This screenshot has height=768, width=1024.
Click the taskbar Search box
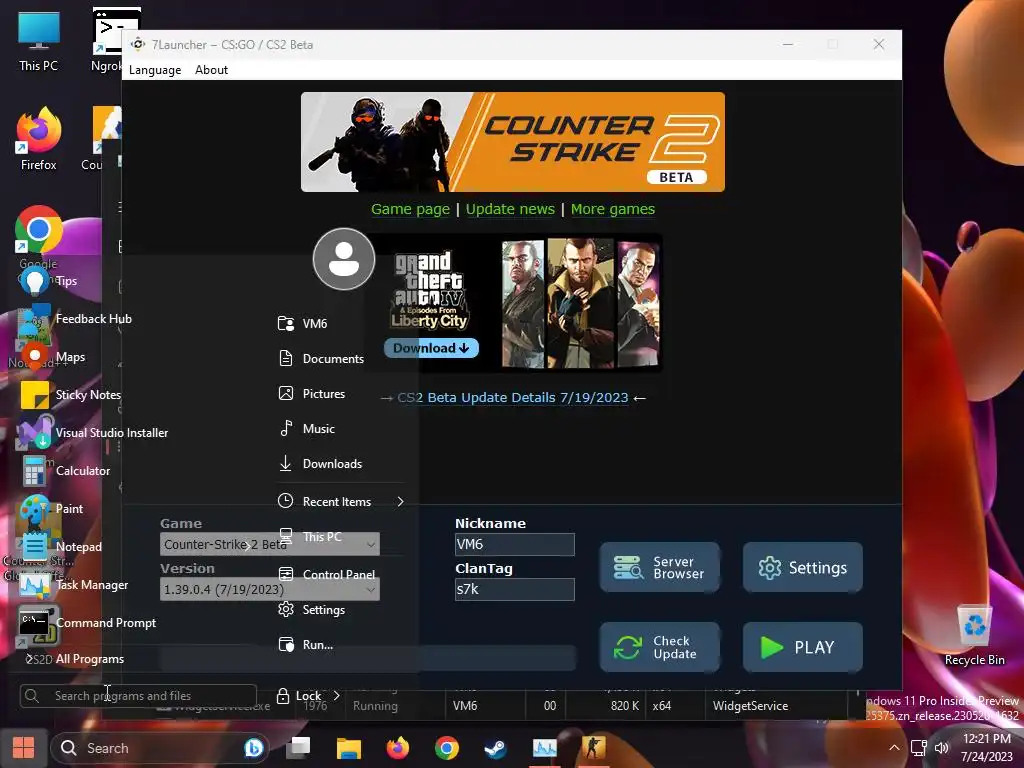(x=159, y=748)
